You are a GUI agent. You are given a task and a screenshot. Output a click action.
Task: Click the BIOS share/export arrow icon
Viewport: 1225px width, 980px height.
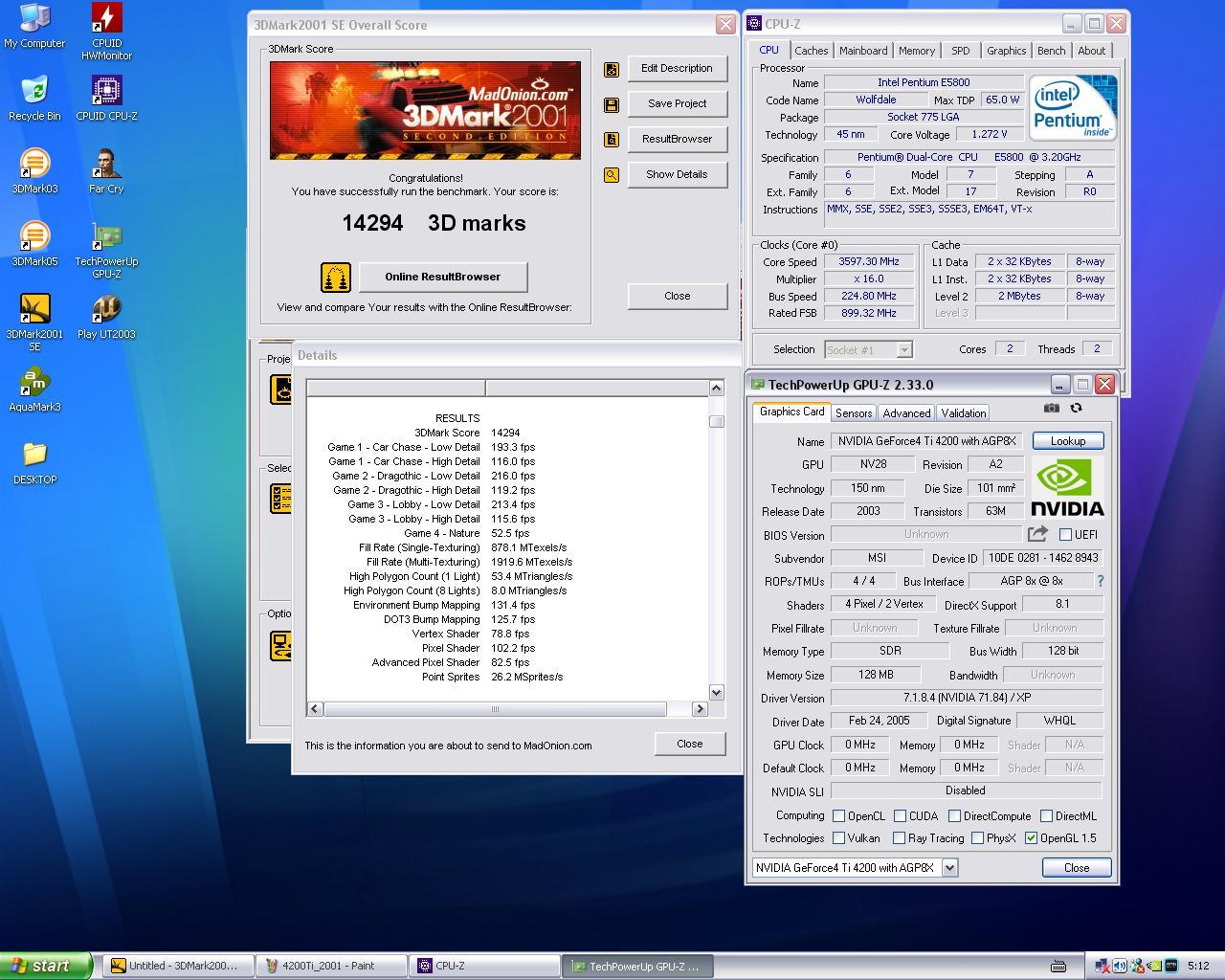(x=1037, y=534)
